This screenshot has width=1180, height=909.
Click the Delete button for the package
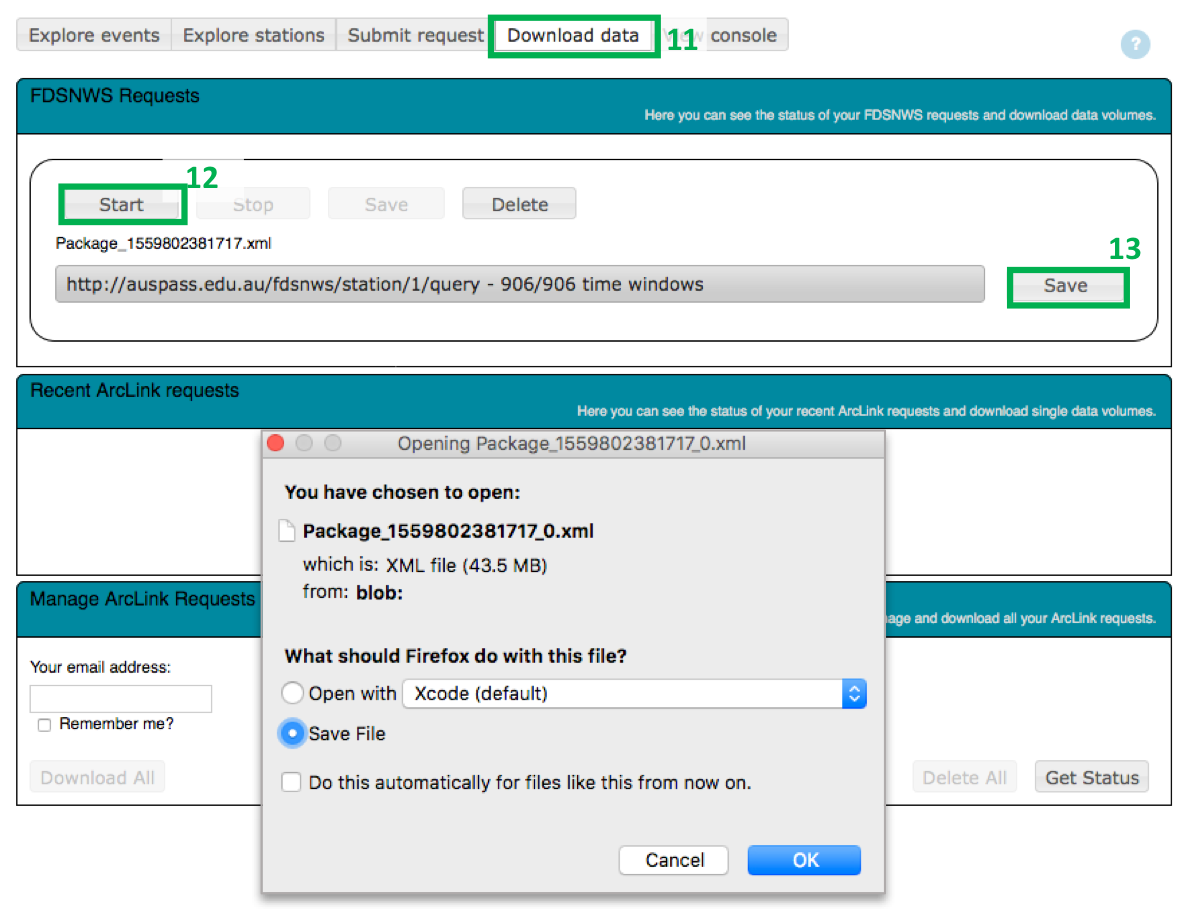[519, 204]
